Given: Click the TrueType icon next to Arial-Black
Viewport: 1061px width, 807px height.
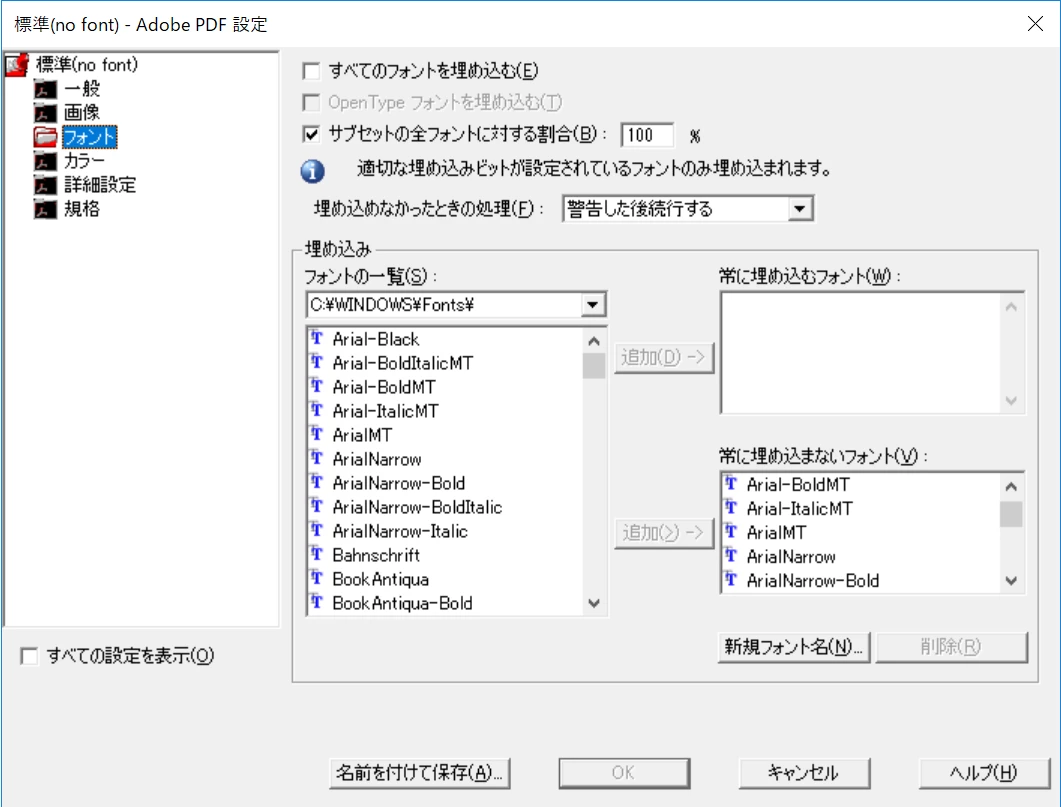Looking at the screenshot, I should click(317, 338).
